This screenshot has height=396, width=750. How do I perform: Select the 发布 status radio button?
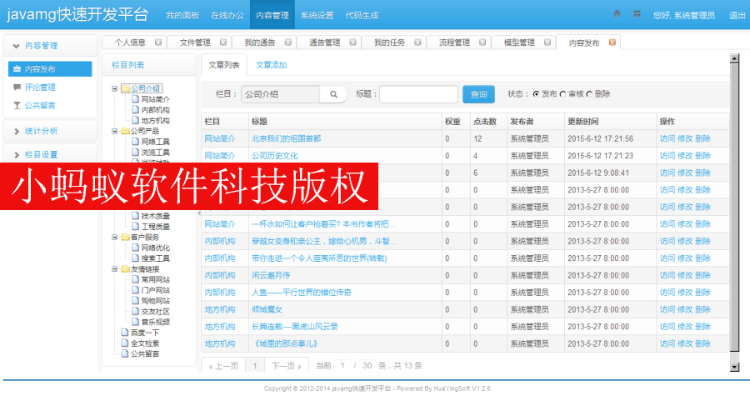tap(536, 94)
